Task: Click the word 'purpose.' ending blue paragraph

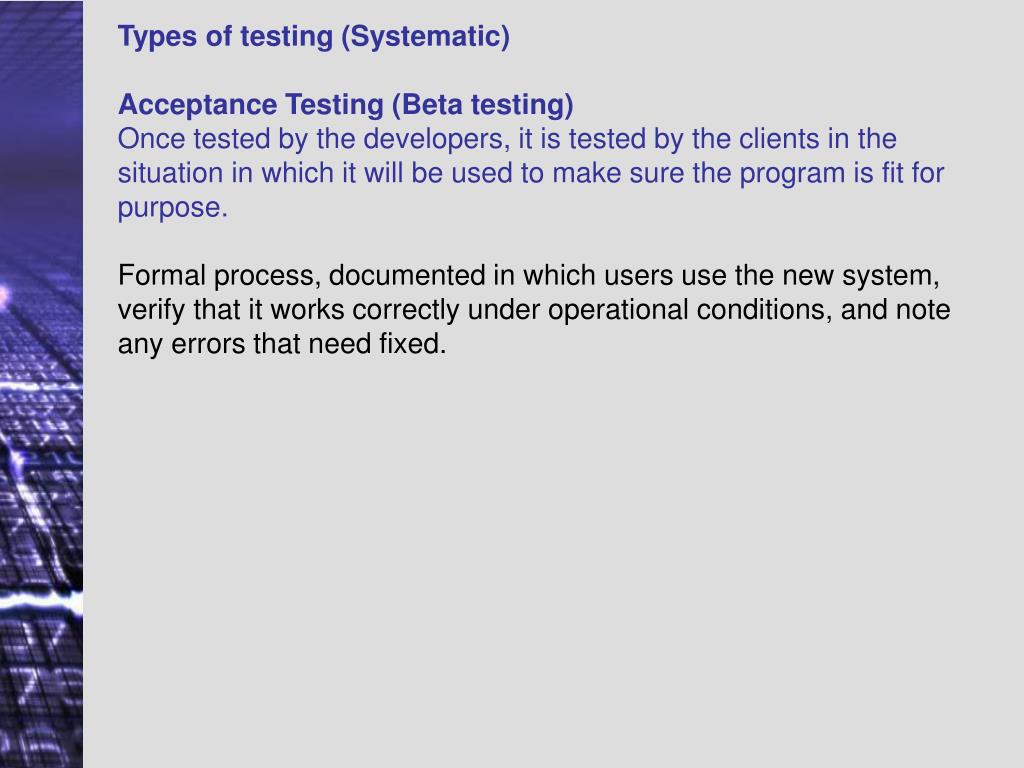Action: (173, 208)
